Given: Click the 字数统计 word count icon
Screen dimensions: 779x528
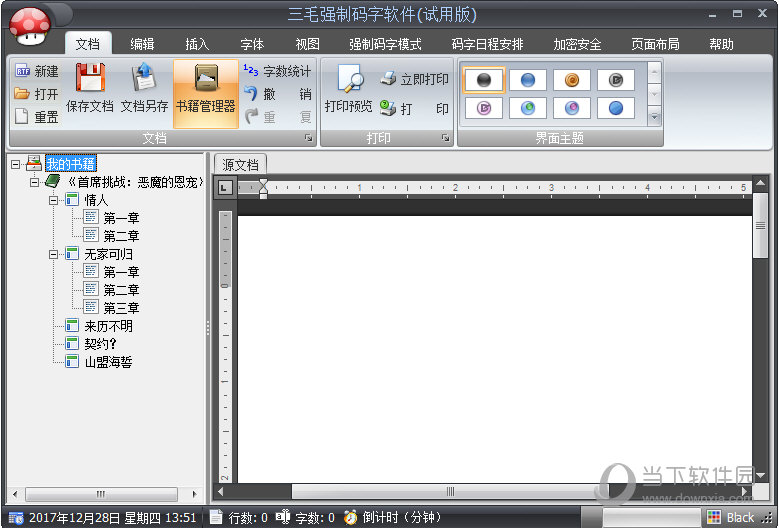Looking at the screenshot, I should click(251, 70).
